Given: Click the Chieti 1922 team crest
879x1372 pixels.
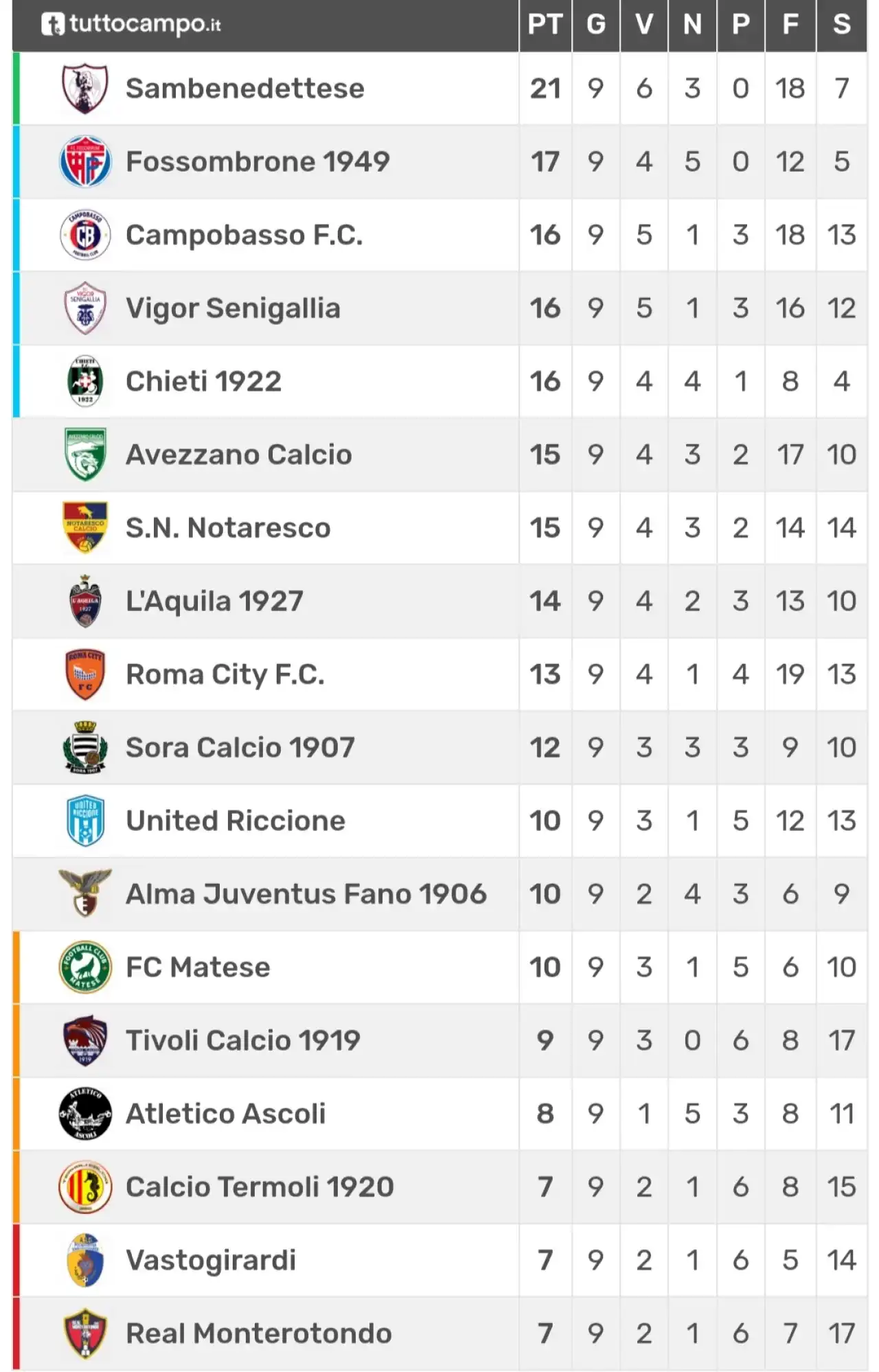Looking at the screenshot, I should (85, 381).
